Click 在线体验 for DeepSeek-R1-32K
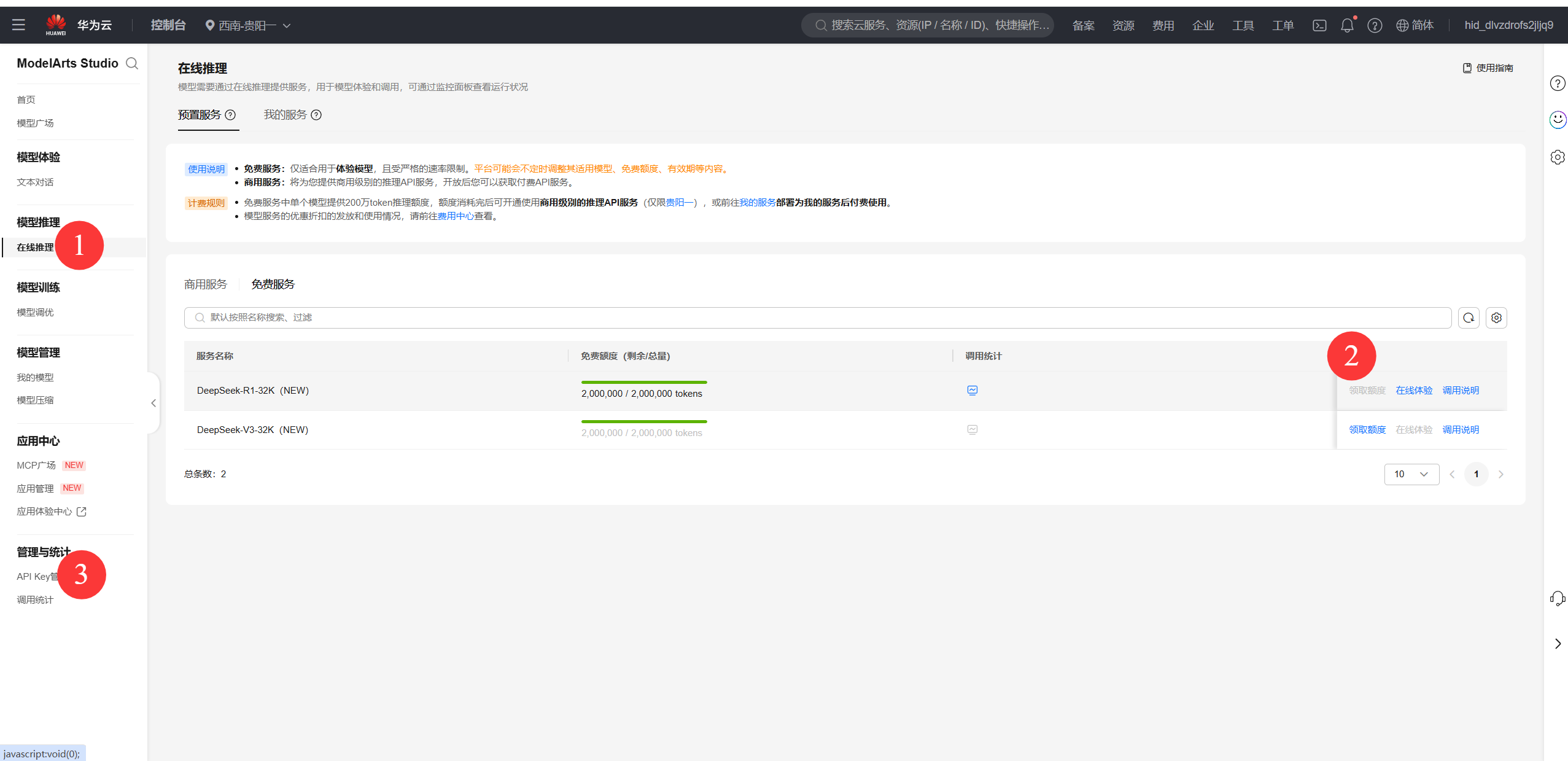 pyautogui.click(x=1414, y=391)
